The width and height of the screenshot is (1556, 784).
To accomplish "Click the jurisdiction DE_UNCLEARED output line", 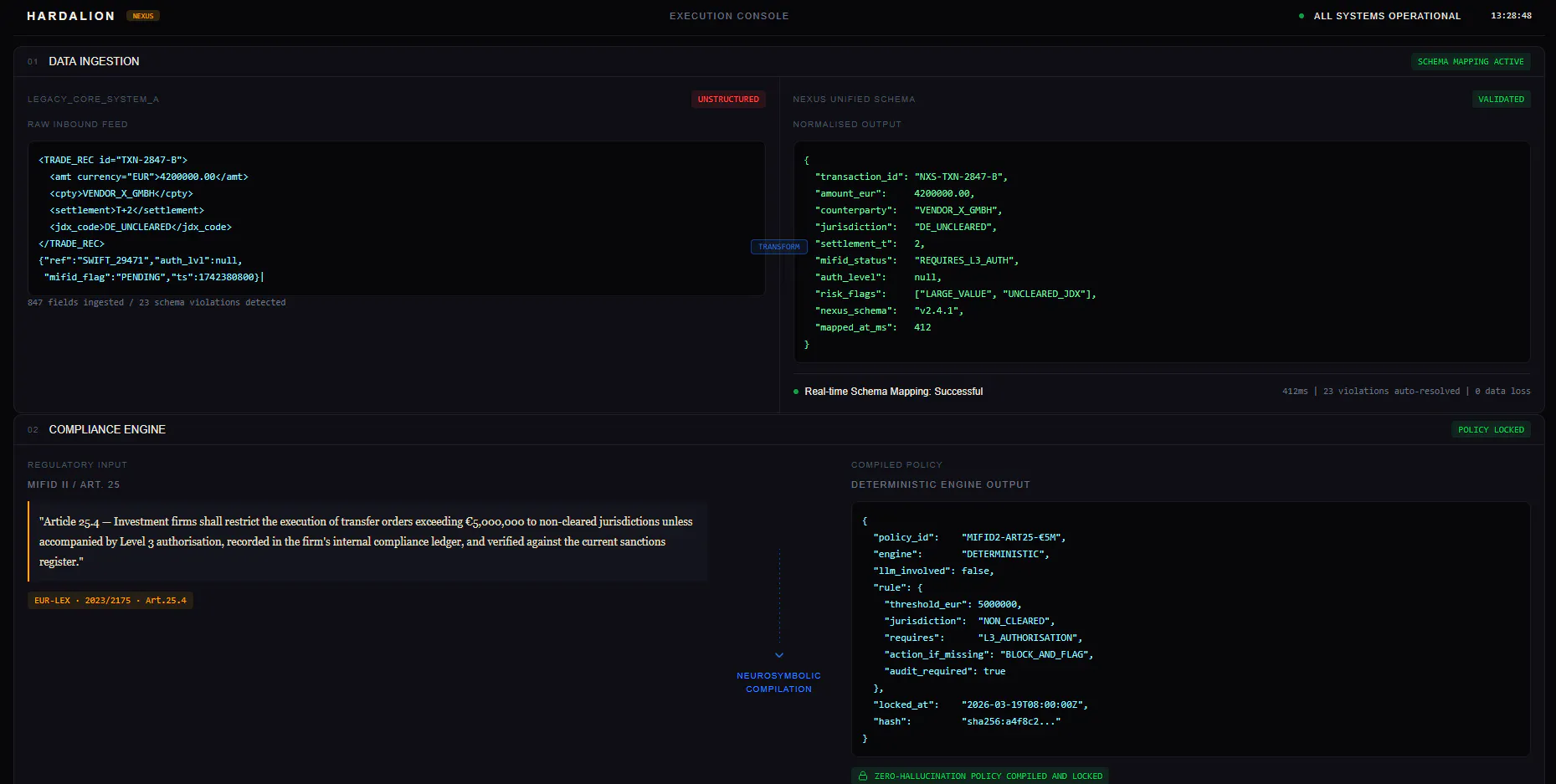I will pos(906,227).
